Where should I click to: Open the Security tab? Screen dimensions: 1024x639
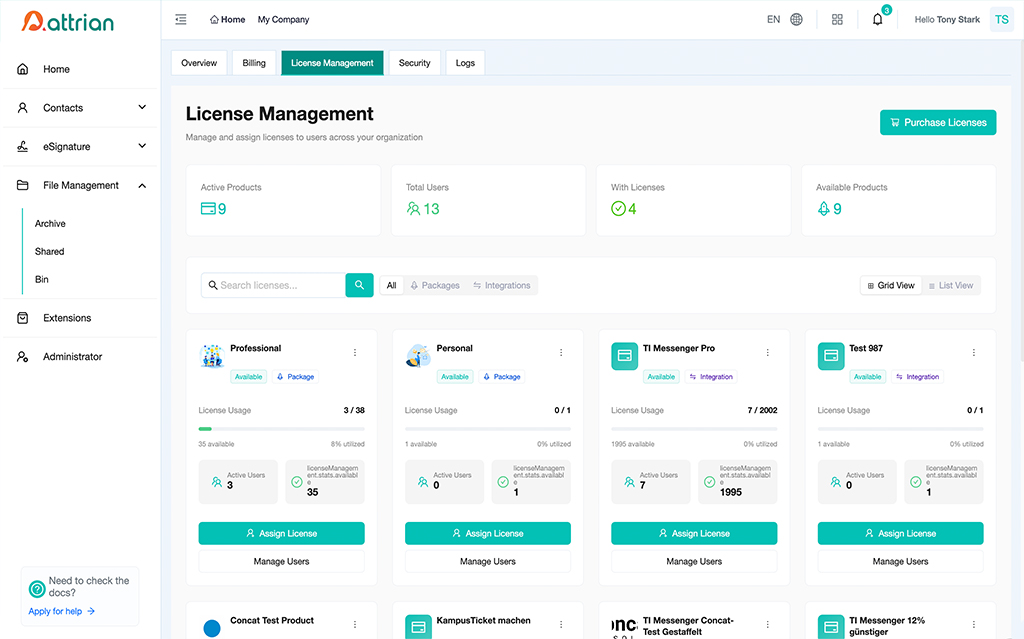click(414, 63)
